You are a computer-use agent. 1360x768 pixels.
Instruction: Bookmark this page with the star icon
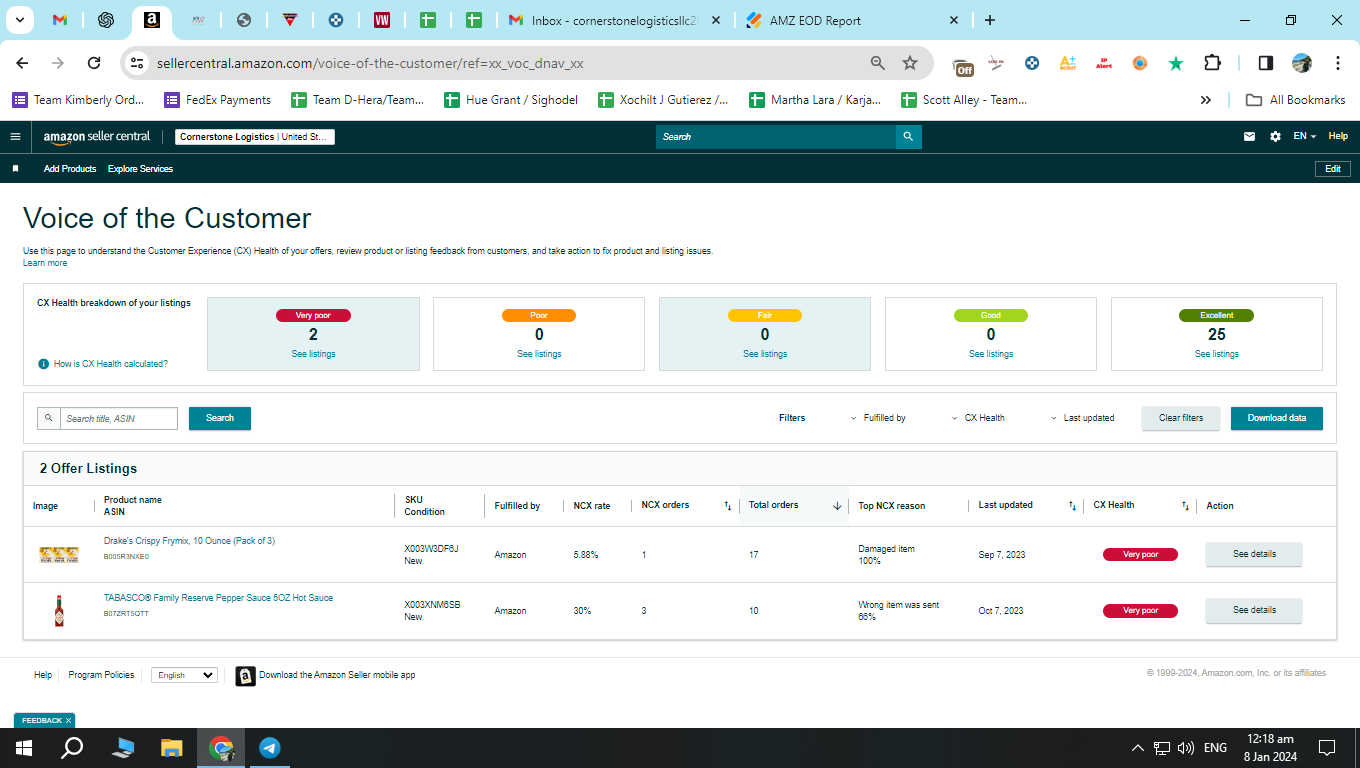coord(910,63)
